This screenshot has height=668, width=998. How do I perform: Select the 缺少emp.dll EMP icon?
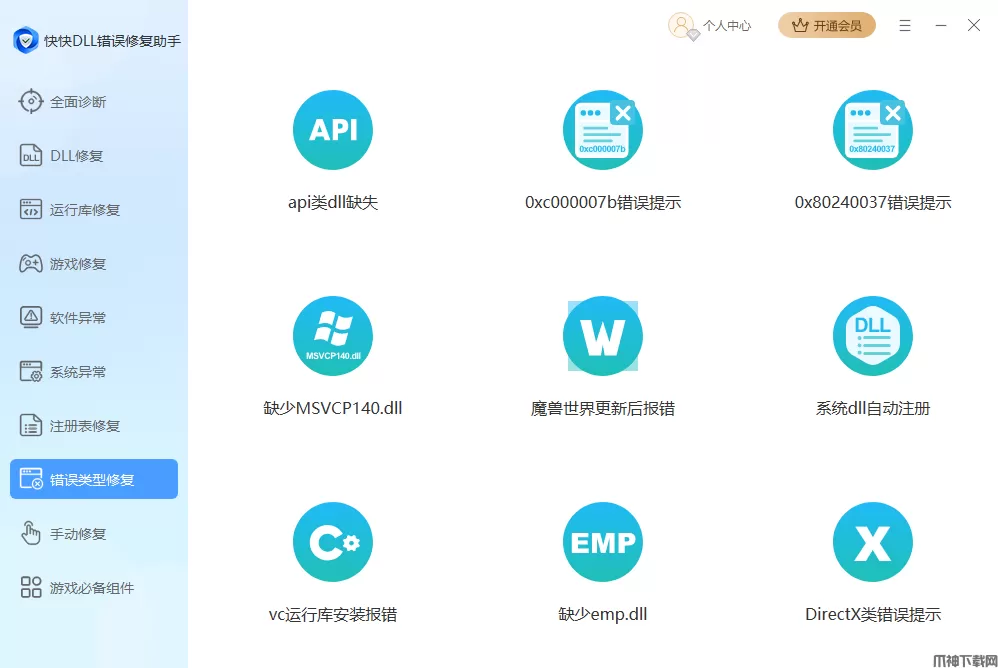tap(602, 542)
